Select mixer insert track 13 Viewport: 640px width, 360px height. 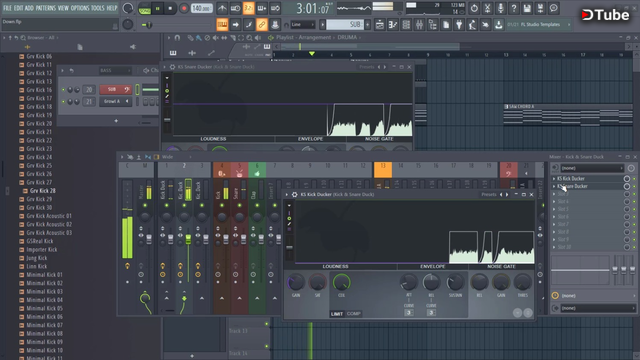point(383,170)
